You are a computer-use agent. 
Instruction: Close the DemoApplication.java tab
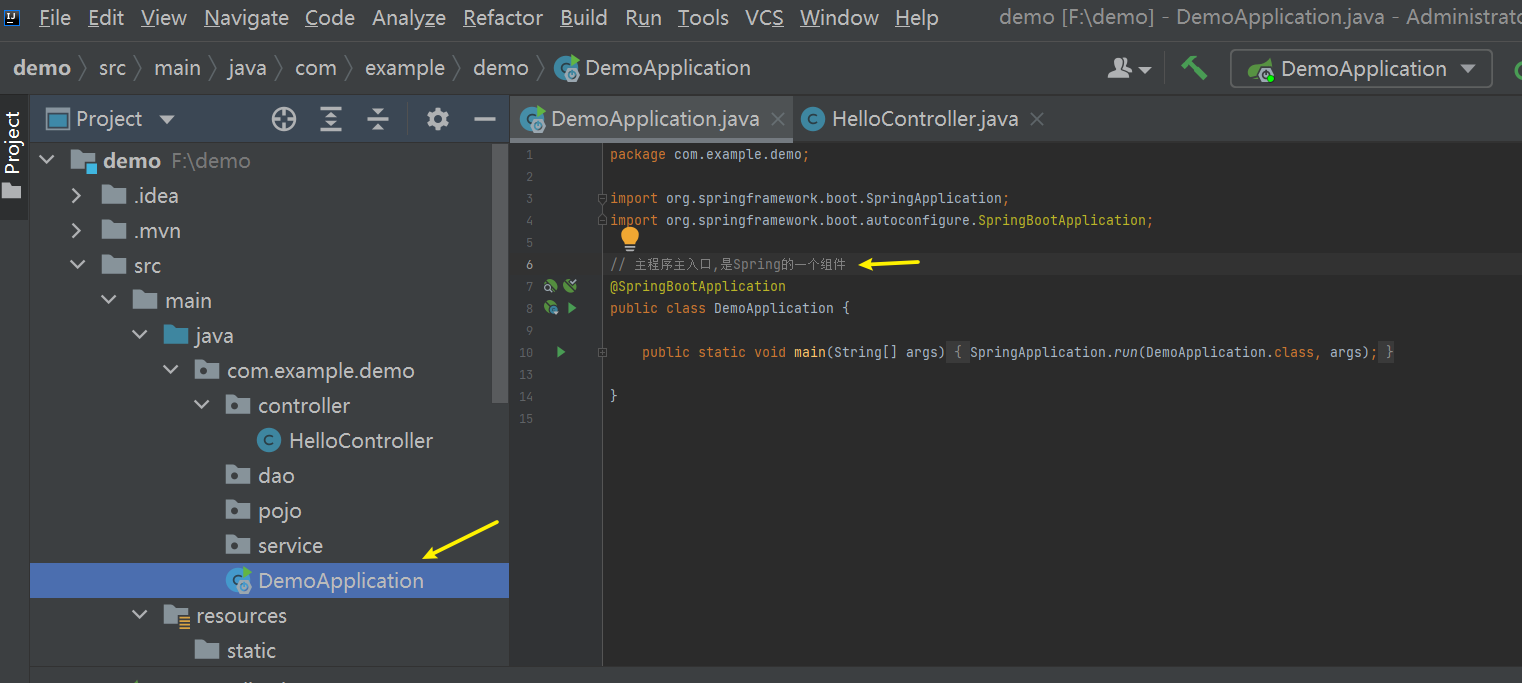777,119
